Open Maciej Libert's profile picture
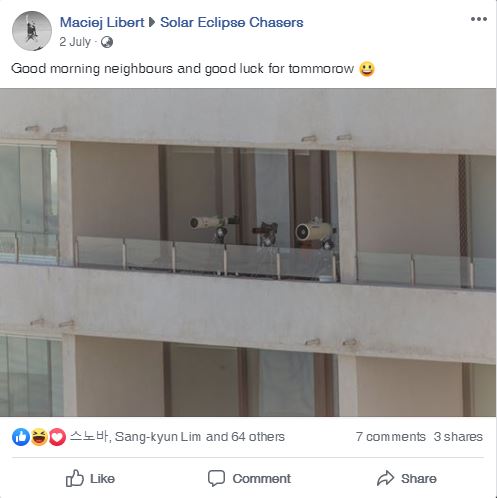 pos(32,31)
